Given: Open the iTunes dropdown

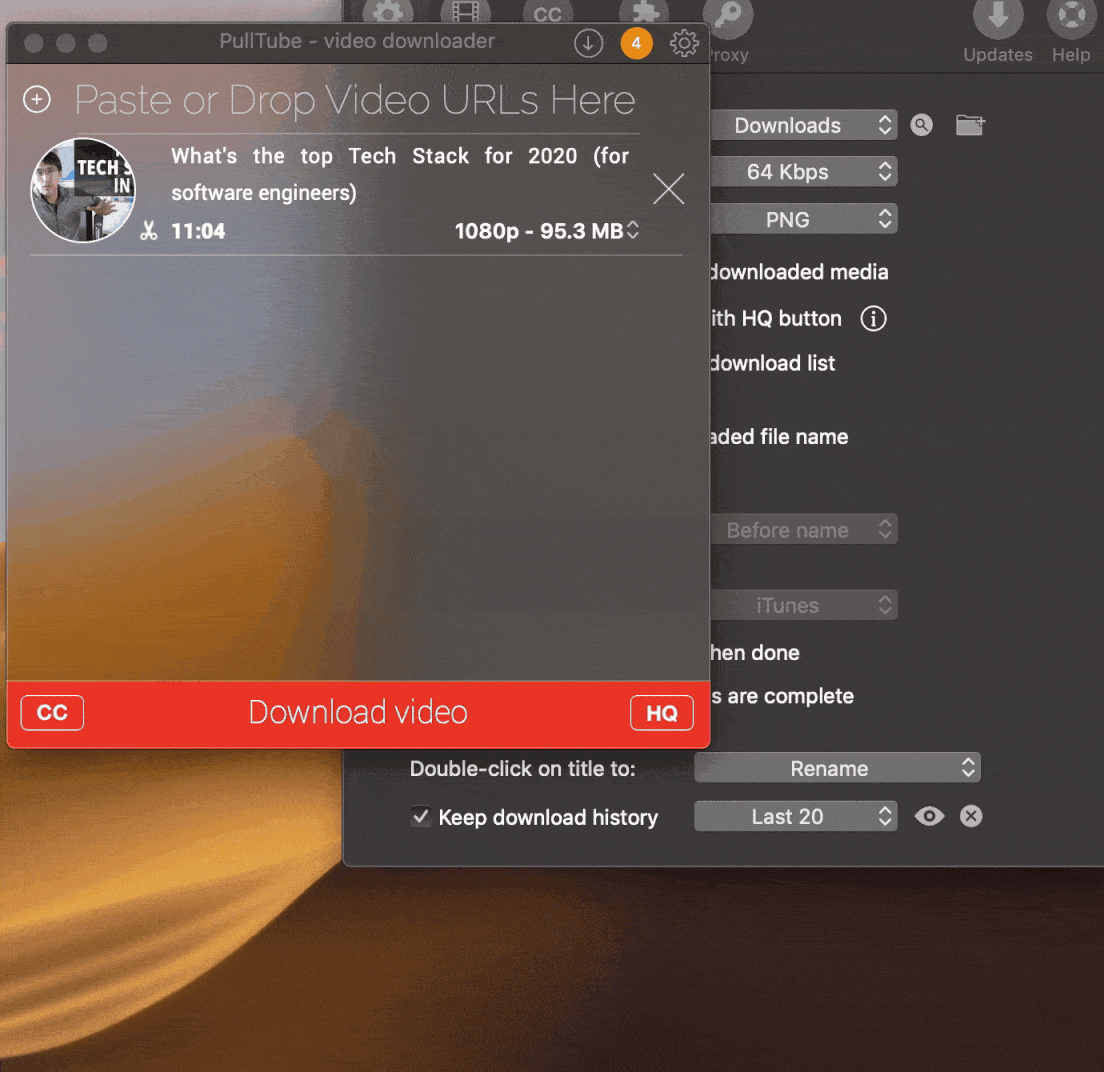Looking at the screenshot, I should pos(803,605).
